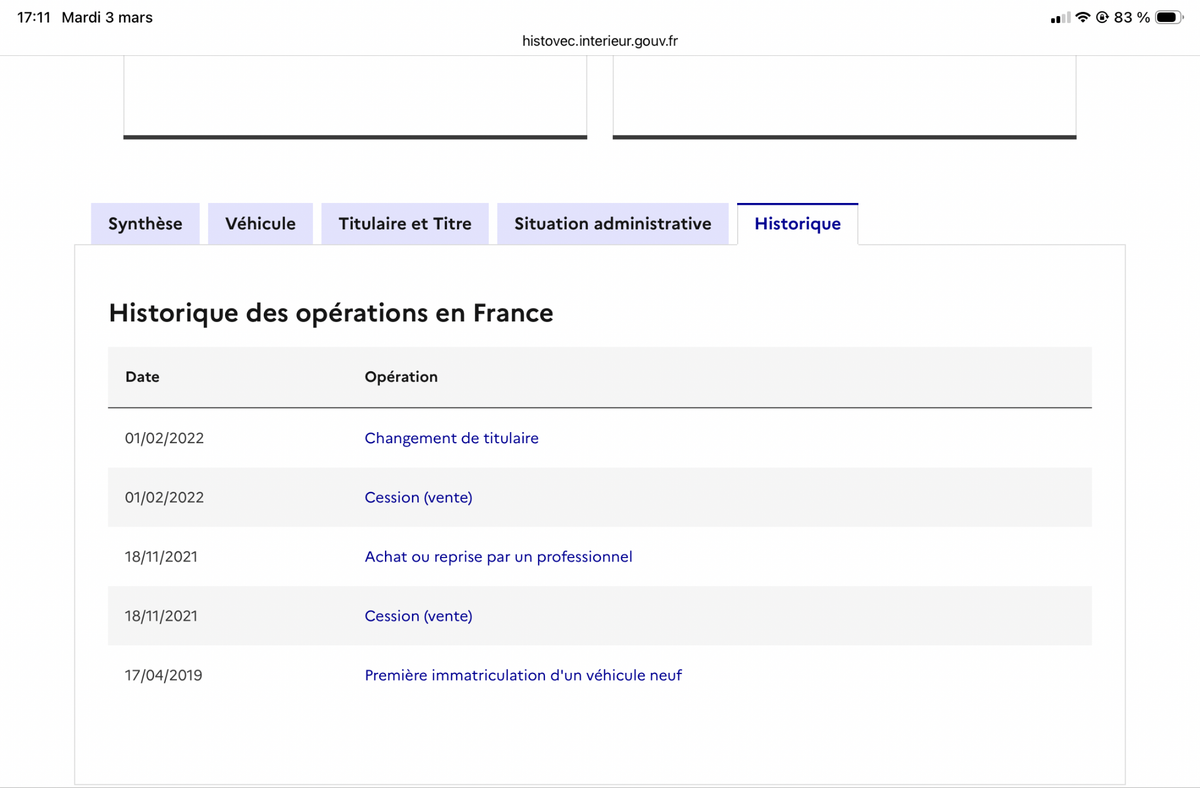Screen dimensions: 1200x788
Task: Select the Historique tab
Action: pyautogui.click(x=797, y=224)
